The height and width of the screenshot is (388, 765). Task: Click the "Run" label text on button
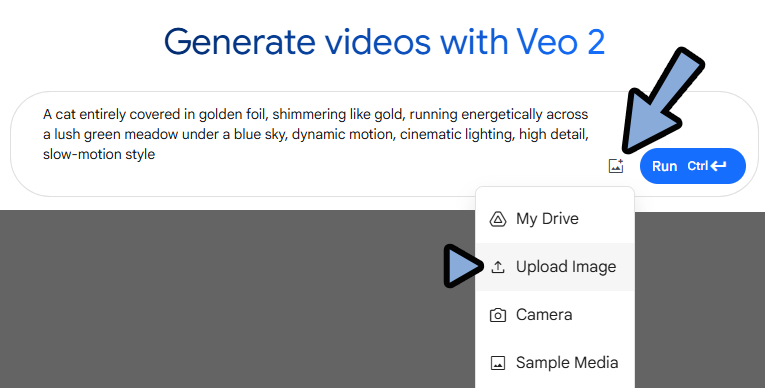(664, 166)
